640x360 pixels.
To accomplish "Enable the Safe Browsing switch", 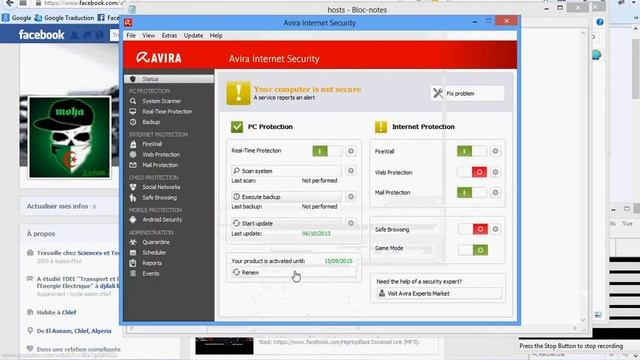I will tap(473, 229).
